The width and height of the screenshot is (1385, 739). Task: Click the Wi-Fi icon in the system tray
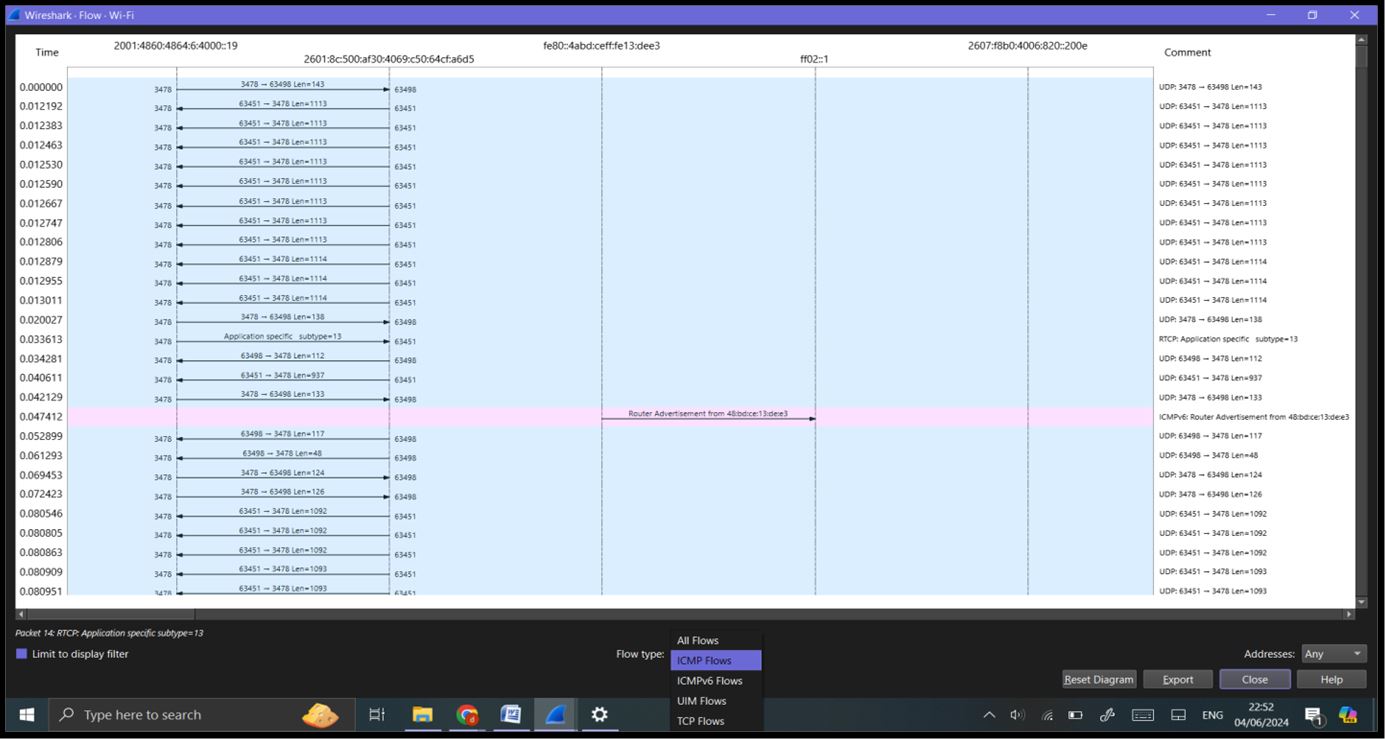(1046, 714)
